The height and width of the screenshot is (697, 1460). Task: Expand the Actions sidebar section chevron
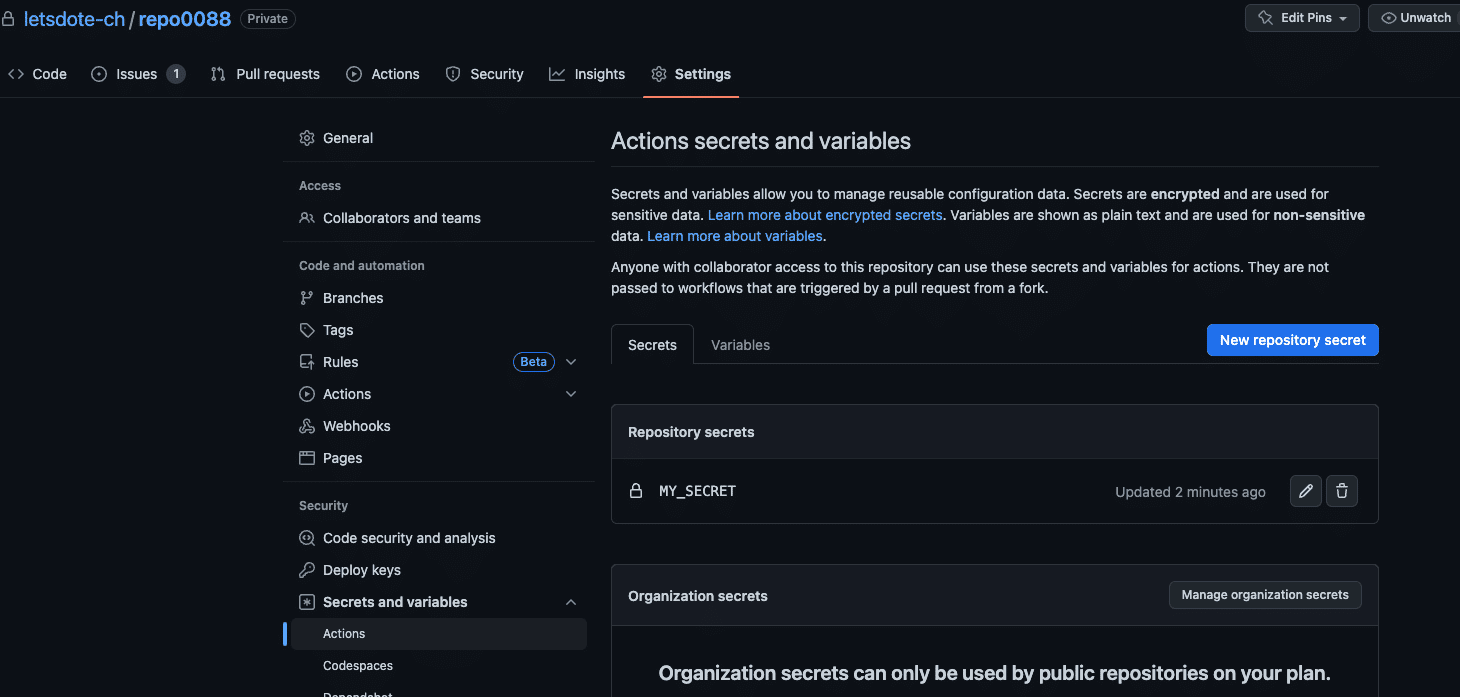tap(571, 394)
